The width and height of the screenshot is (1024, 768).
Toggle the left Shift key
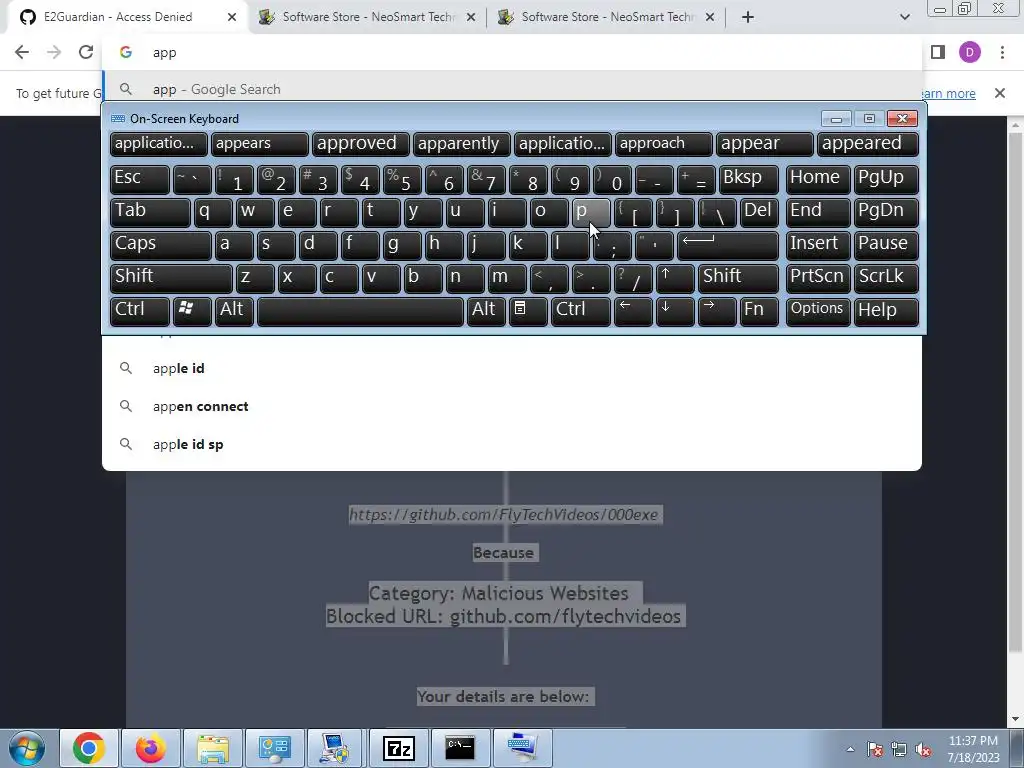tap(171, 278)
